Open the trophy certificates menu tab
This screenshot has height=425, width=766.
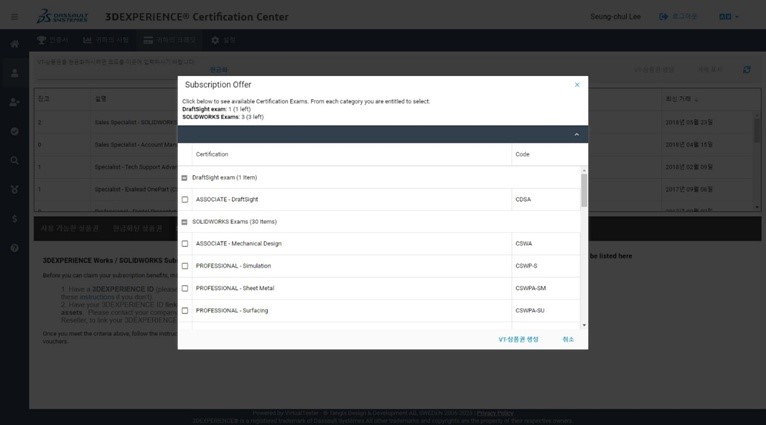(52, 40)
